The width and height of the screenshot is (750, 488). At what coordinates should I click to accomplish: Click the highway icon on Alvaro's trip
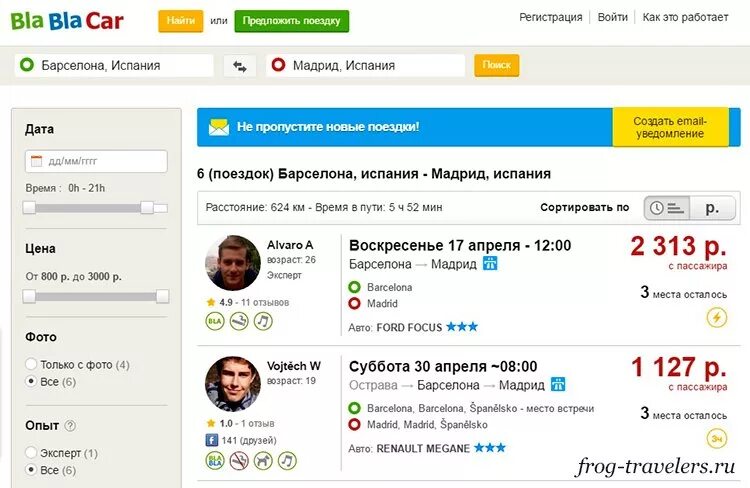click(490, 263)
